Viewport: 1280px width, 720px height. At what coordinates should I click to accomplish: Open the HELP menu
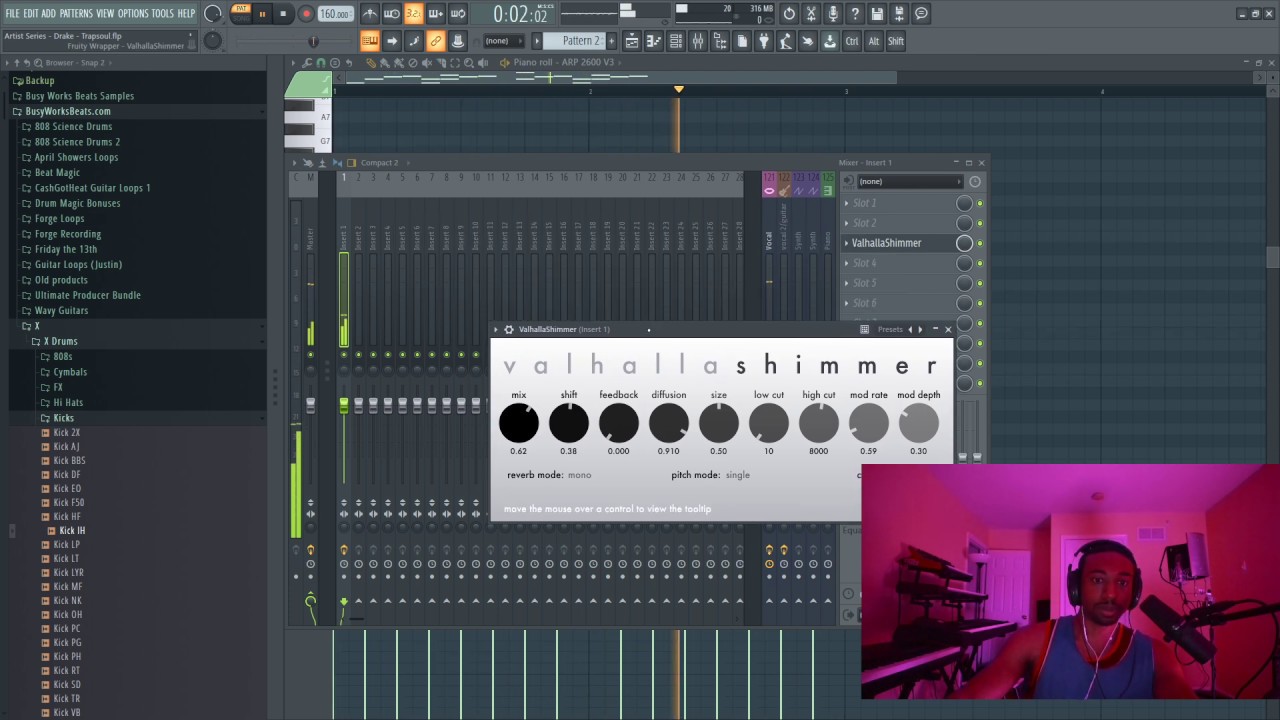(186, 13)
